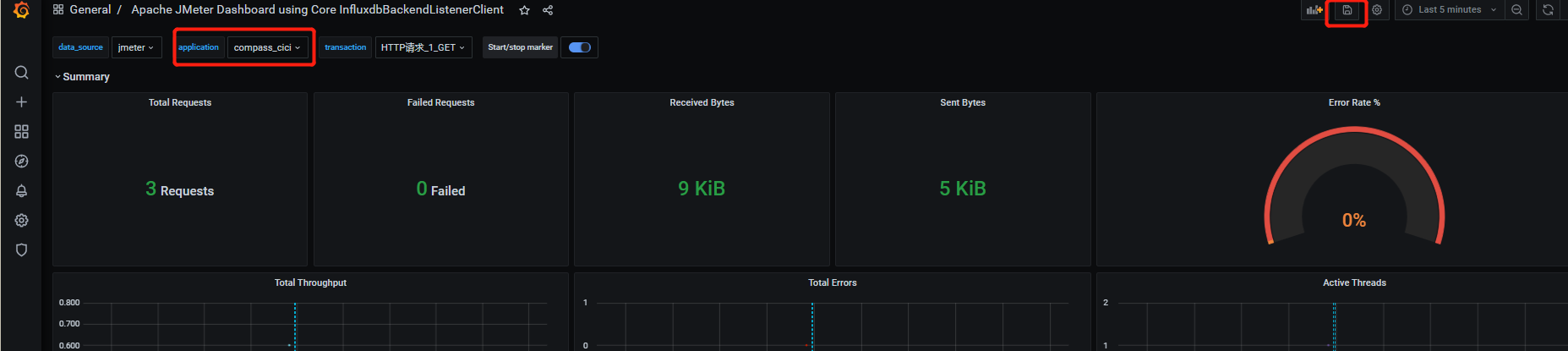Go to the General folder breadcrumb
The height and width of the screenshot is (351, 1568).
click(x=90, y=10)
